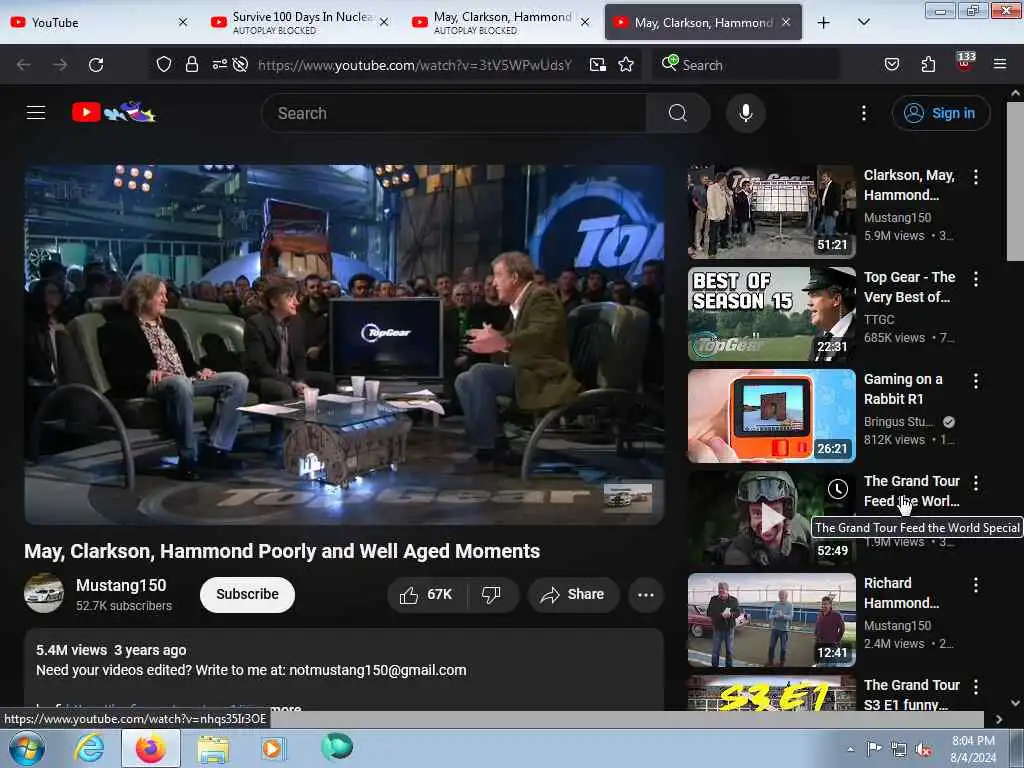Image resolution: width=1024 pixels, height=768 pixels.
Task: Launch Internet Explorer from taskbar
Action: (89, 748)
